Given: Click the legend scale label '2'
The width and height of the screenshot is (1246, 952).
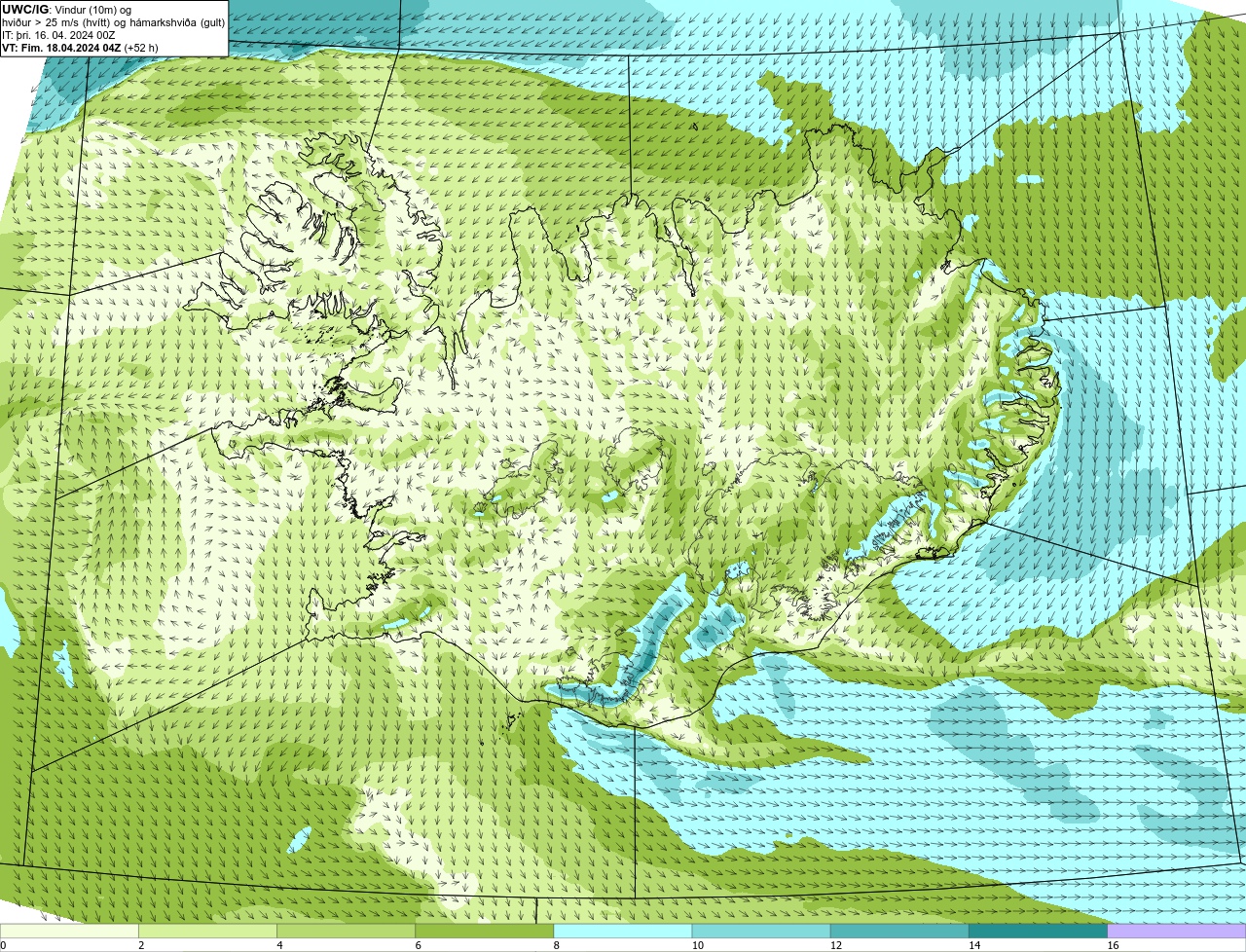Looking at the screenshot, I should coord(141,945).
